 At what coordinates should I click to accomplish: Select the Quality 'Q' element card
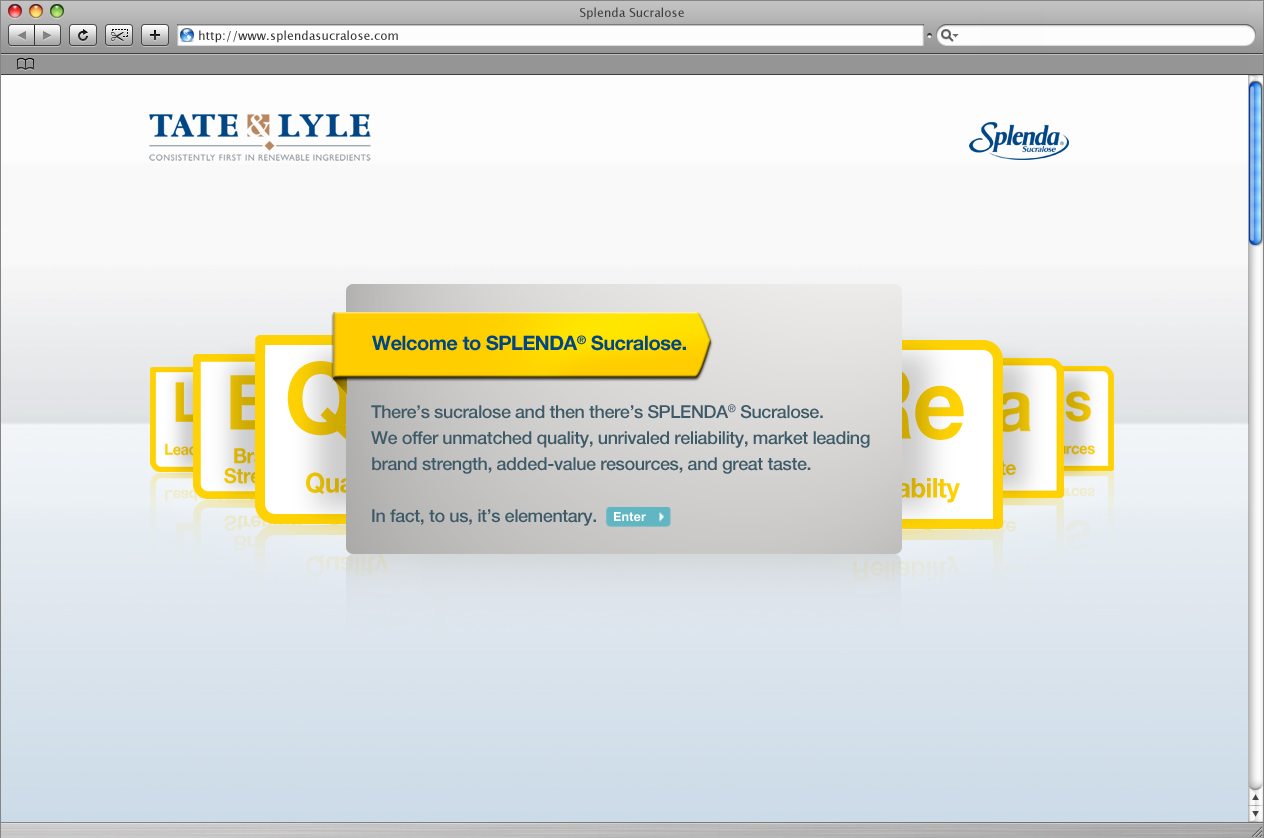pyautogui.click(x=301, y=428)
